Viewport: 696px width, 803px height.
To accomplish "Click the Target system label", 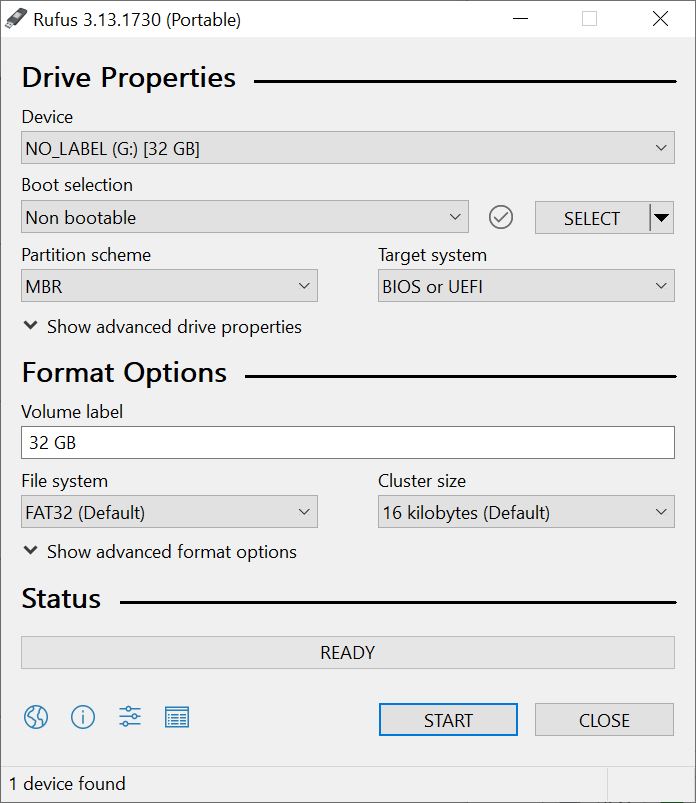I will coord(432,255).
